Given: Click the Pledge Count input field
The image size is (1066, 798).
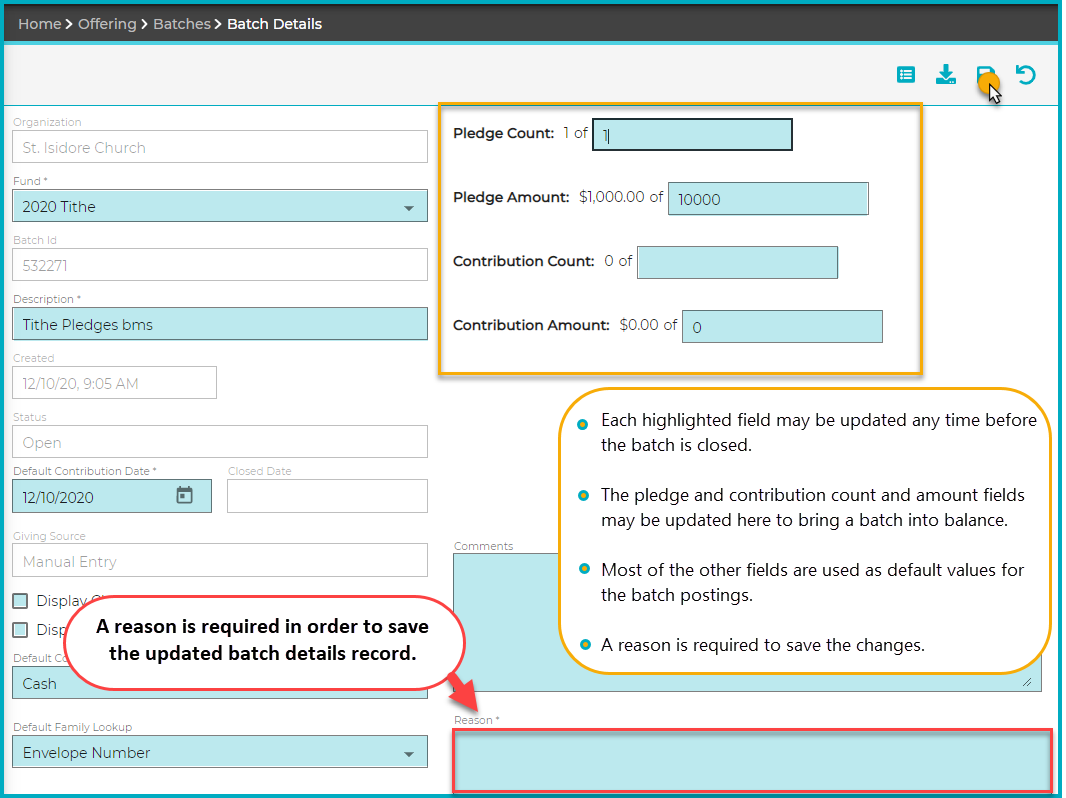Looking at the screenshot, I should (692, 135).
